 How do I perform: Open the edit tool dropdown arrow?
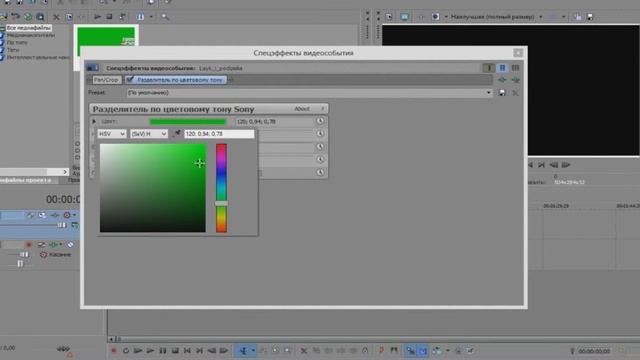coord(253,351)
